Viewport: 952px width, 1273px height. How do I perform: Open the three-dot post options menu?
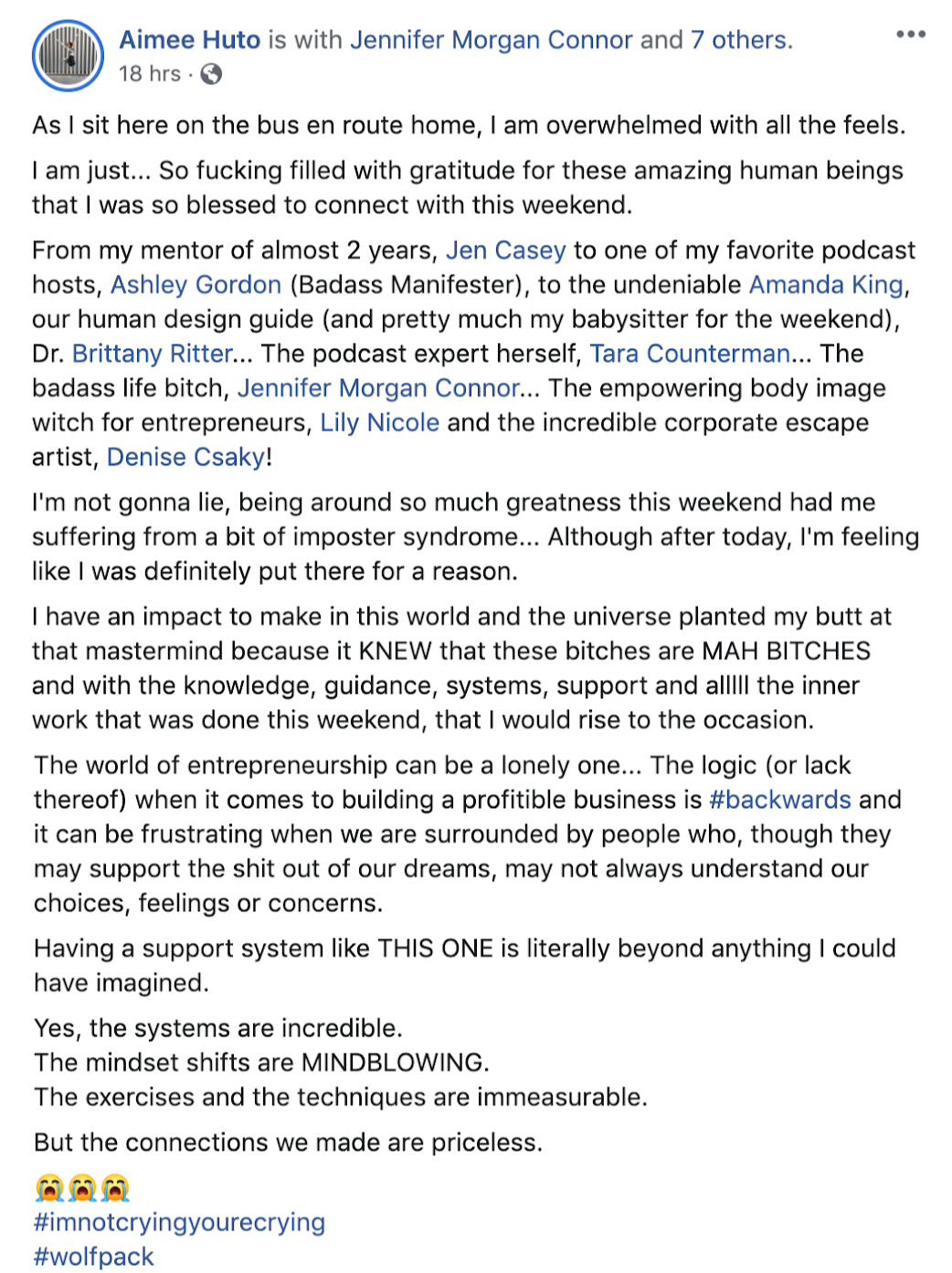click(x=910, y=35)
